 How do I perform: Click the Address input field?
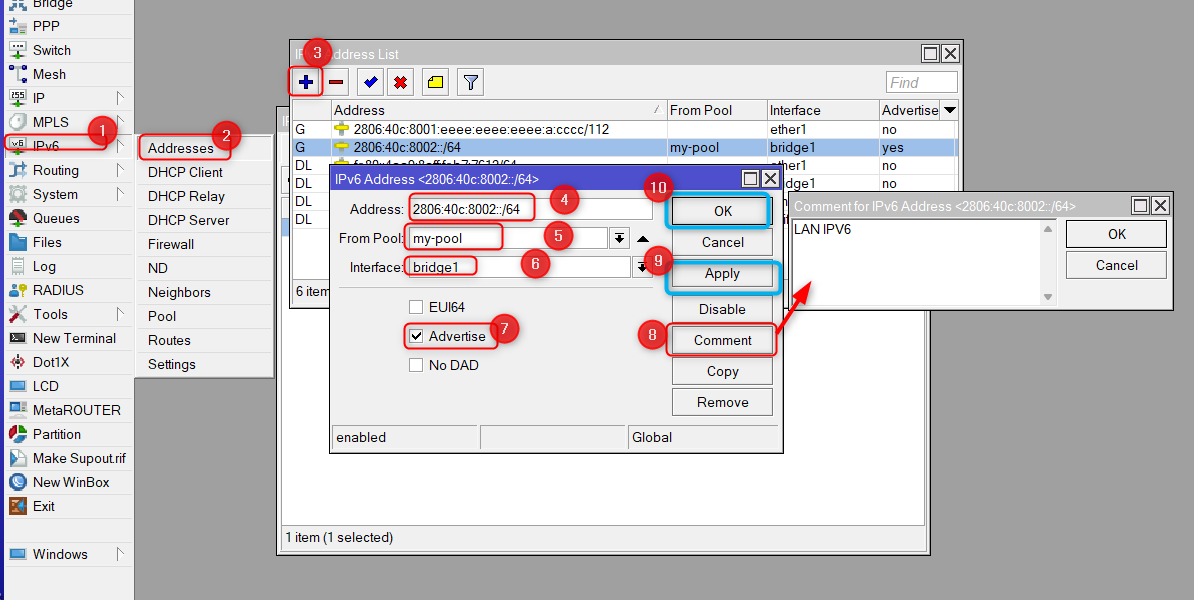pyautogui.click(x=530, y=209)
